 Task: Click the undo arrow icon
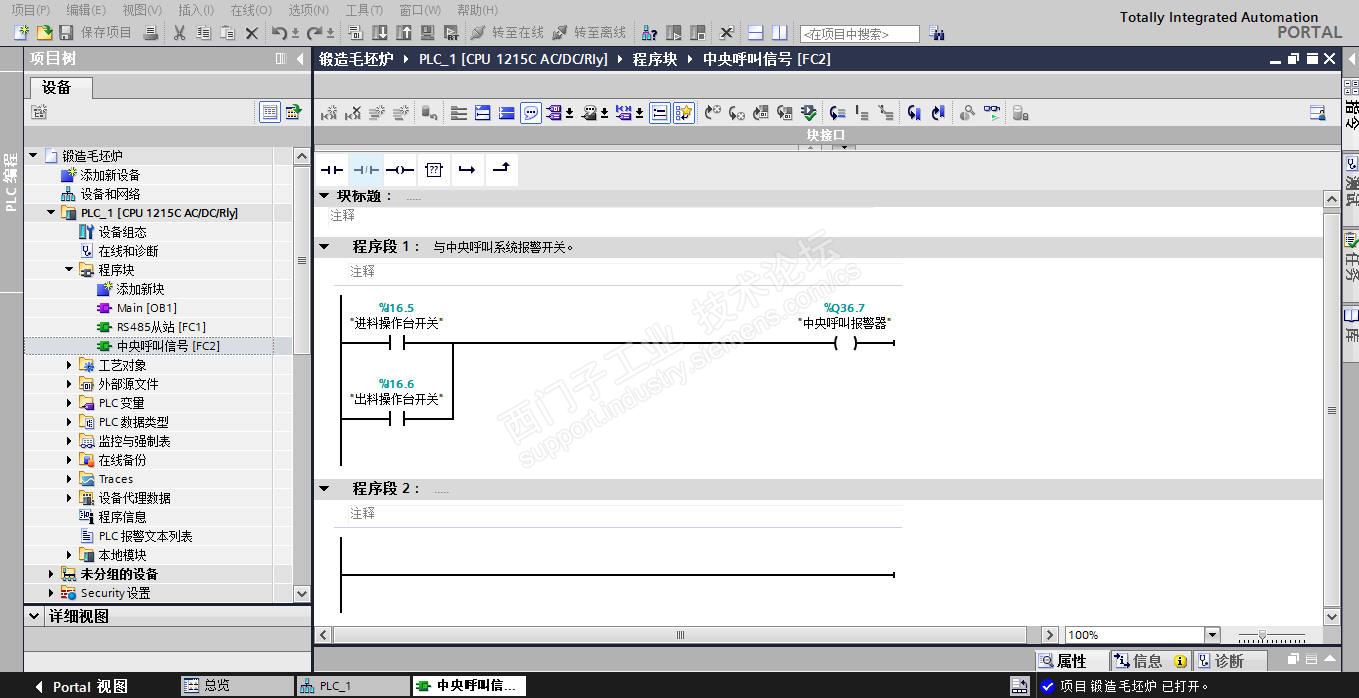[x=280, y=33]
